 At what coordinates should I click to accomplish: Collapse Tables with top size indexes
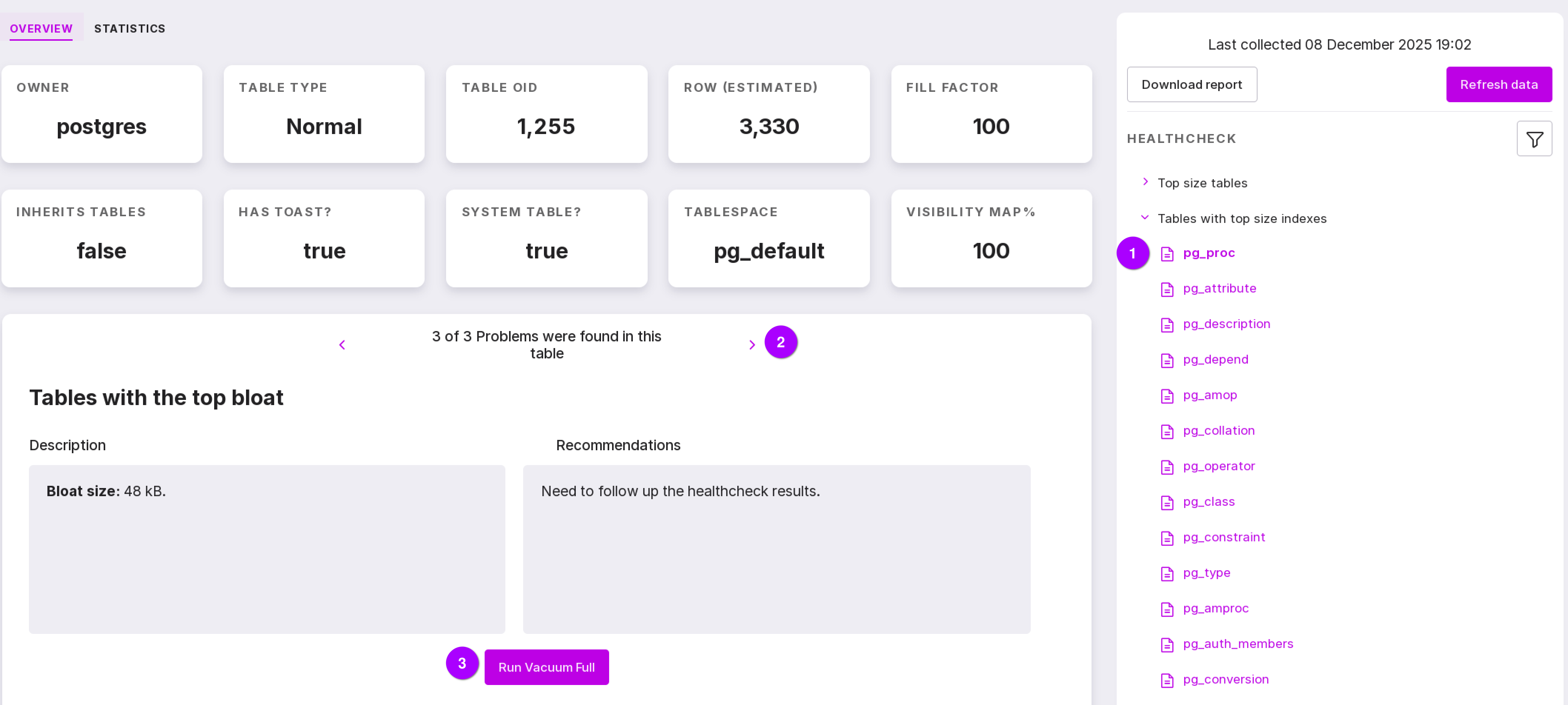(1145, 217)
